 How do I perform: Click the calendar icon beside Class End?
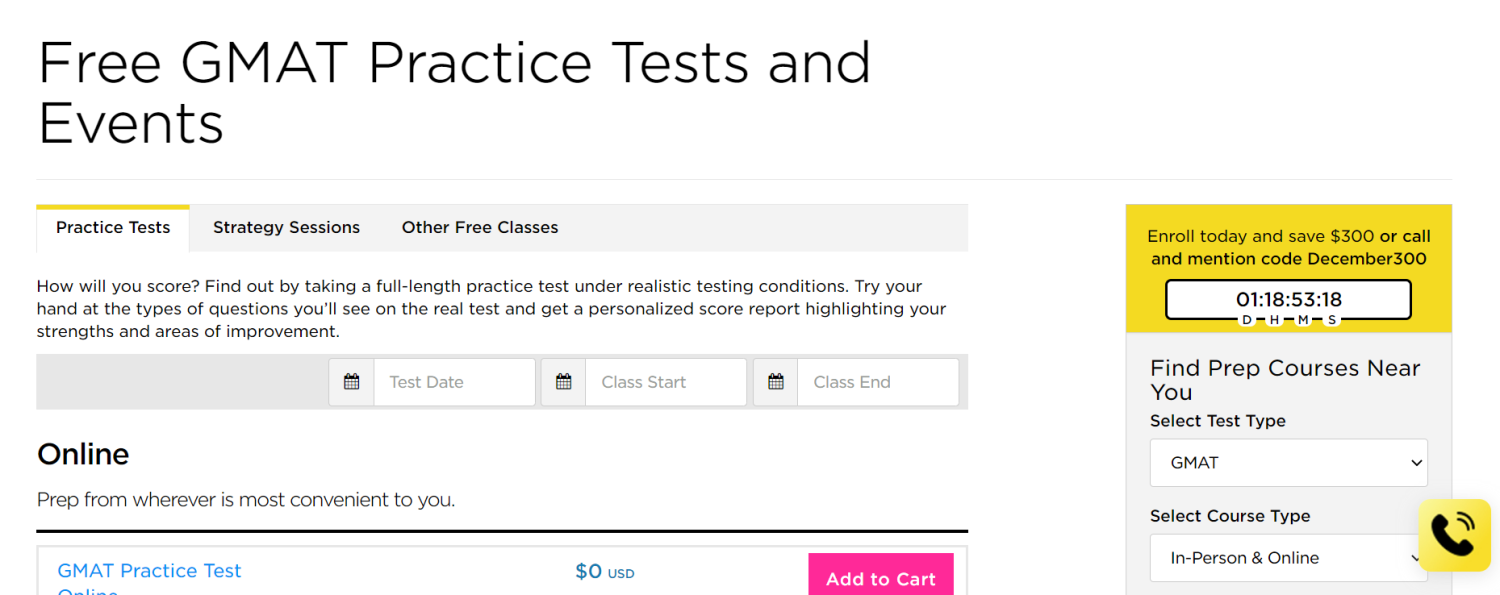pyautogui.click(x=775, y=382)
